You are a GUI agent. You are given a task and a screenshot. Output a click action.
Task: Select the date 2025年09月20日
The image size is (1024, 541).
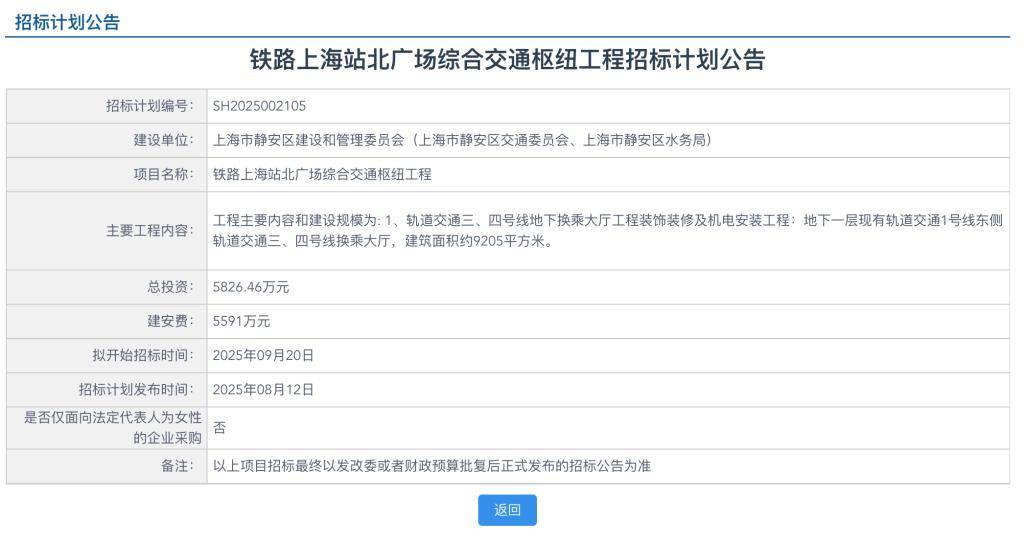pos(263,355)
